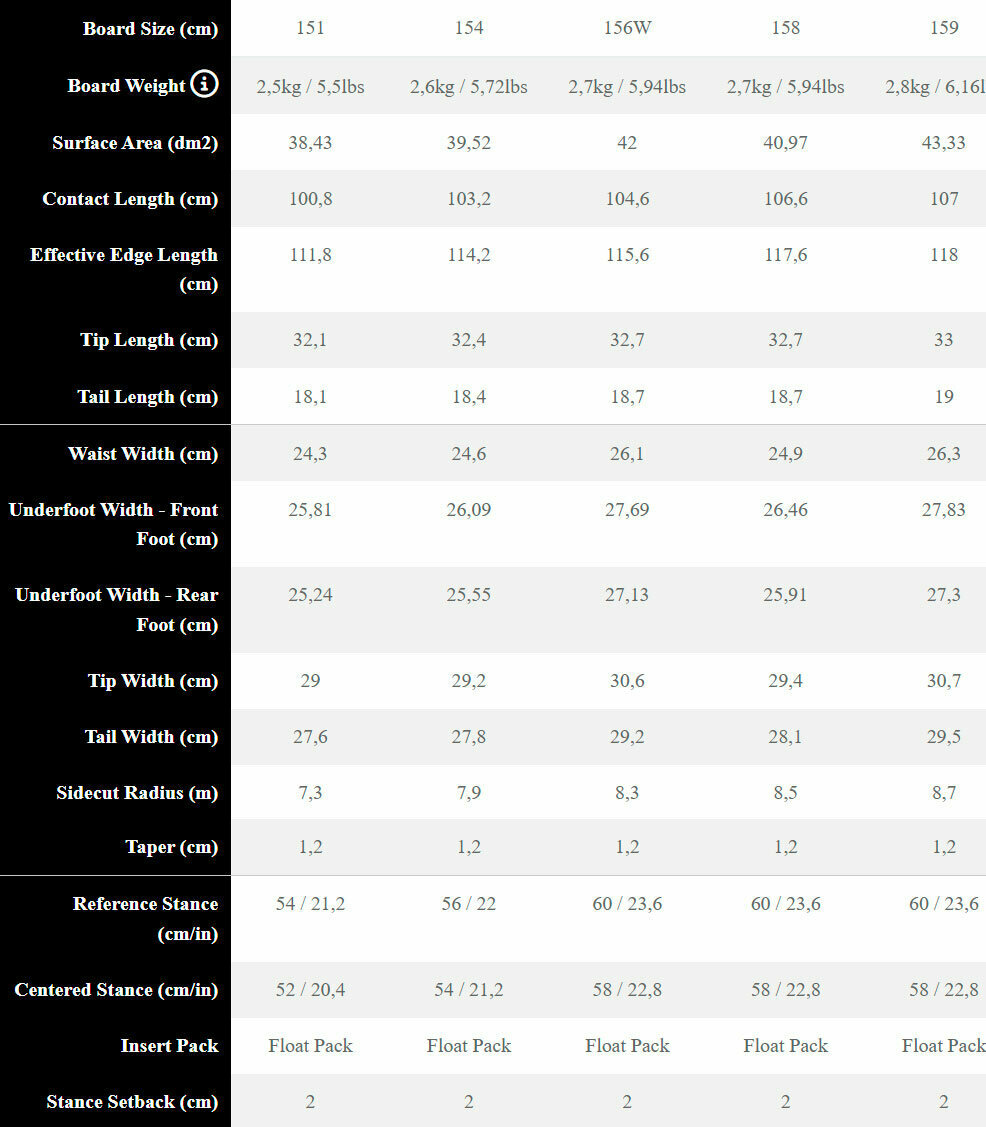The image size is (986, 1127).
Task: Click the Taper (cm) row label
Action: click(172, 847)
